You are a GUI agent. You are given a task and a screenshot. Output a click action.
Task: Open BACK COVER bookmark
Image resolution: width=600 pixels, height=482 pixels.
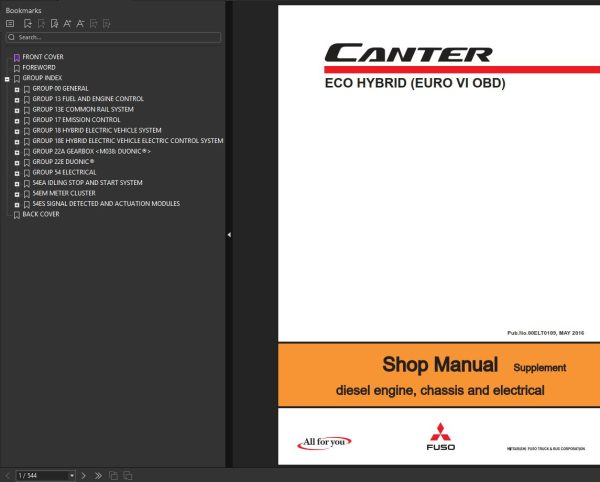[41, 214]
